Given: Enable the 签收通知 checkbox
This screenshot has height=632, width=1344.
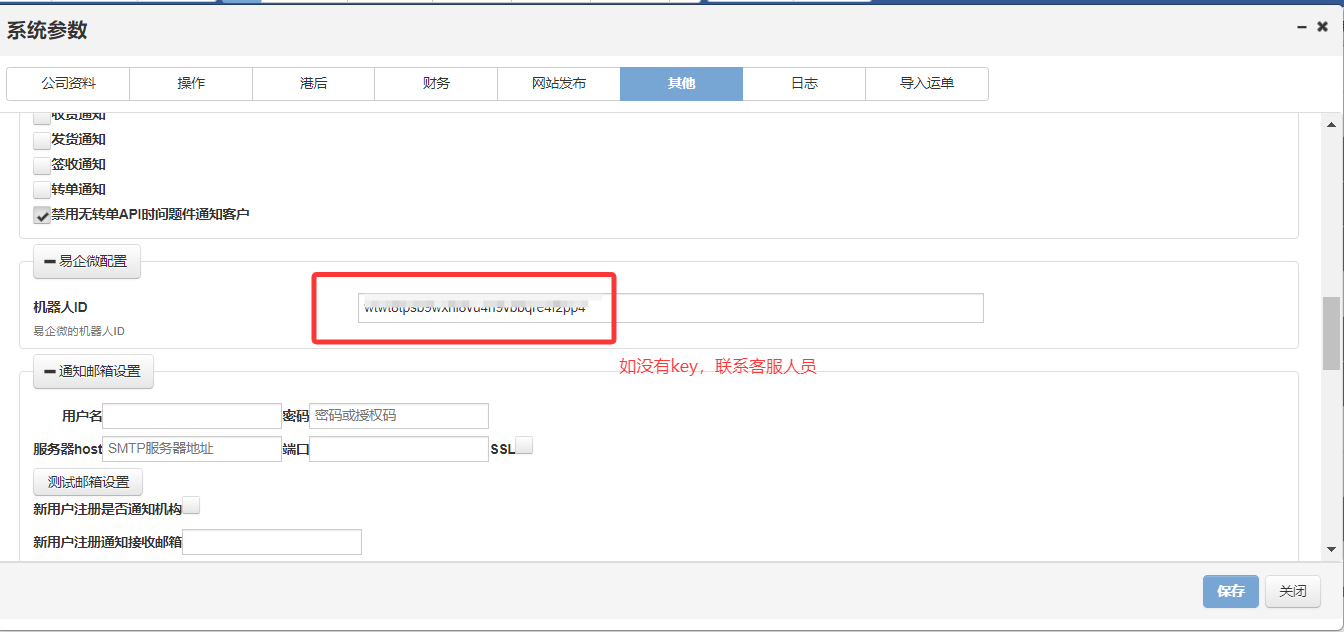Looking at the screenshot, I should [42, 165].
